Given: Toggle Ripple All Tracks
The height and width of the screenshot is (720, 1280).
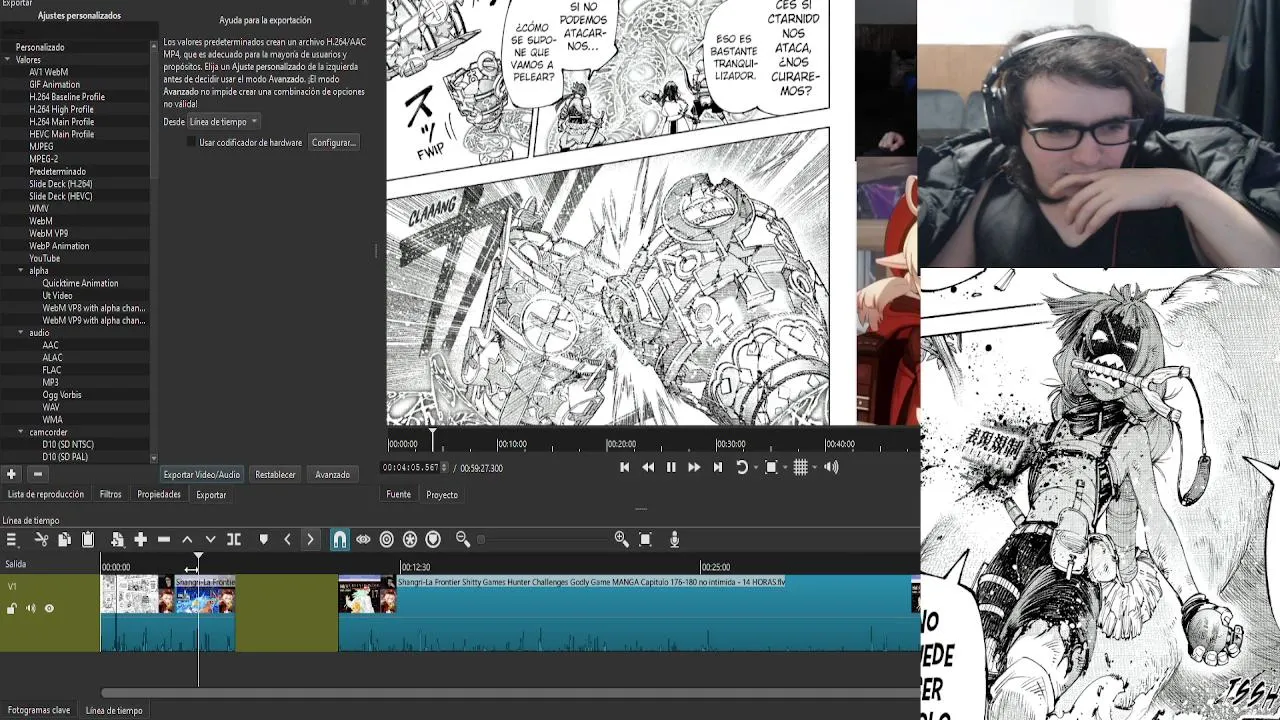Looking at the screenshot, I should tap(410, 539).
